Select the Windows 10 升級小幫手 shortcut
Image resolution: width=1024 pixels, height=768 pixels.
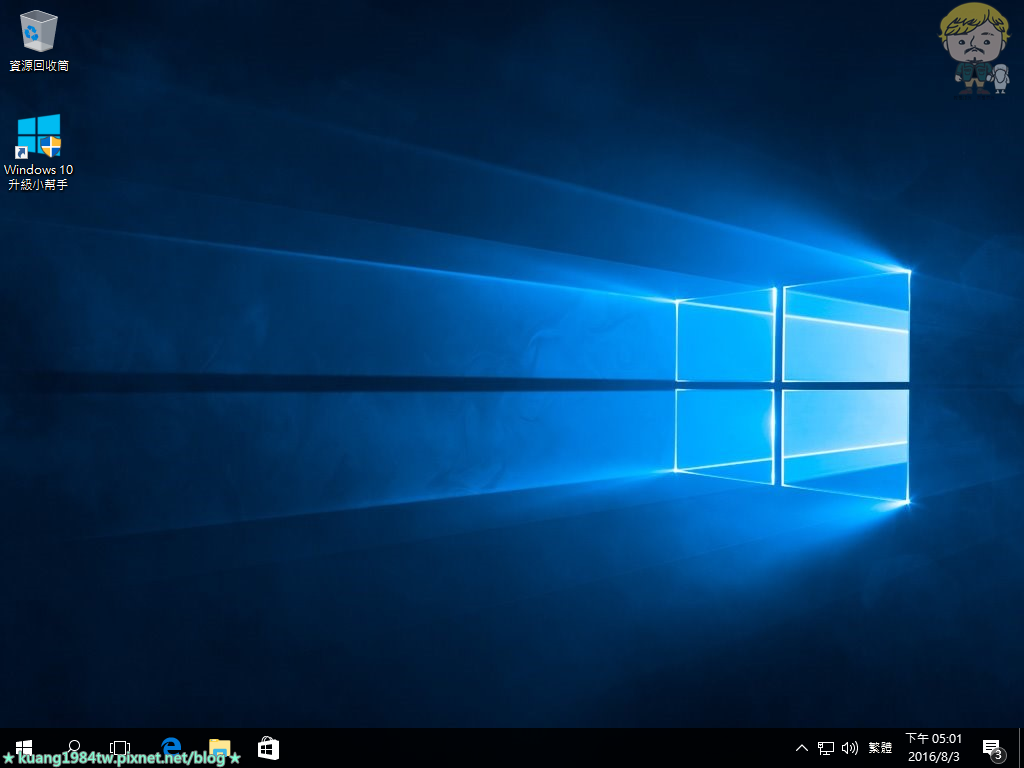(39, 152)
